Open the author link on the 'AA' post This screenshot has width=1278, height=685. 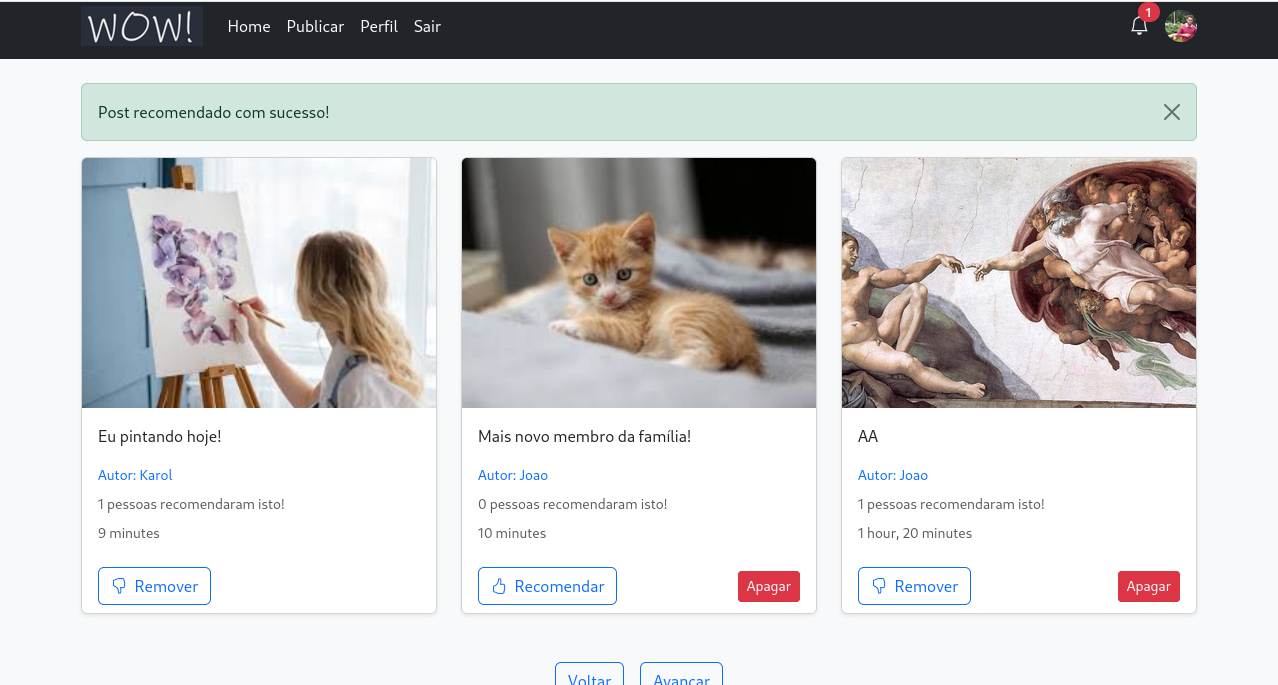tap(893, 475)
